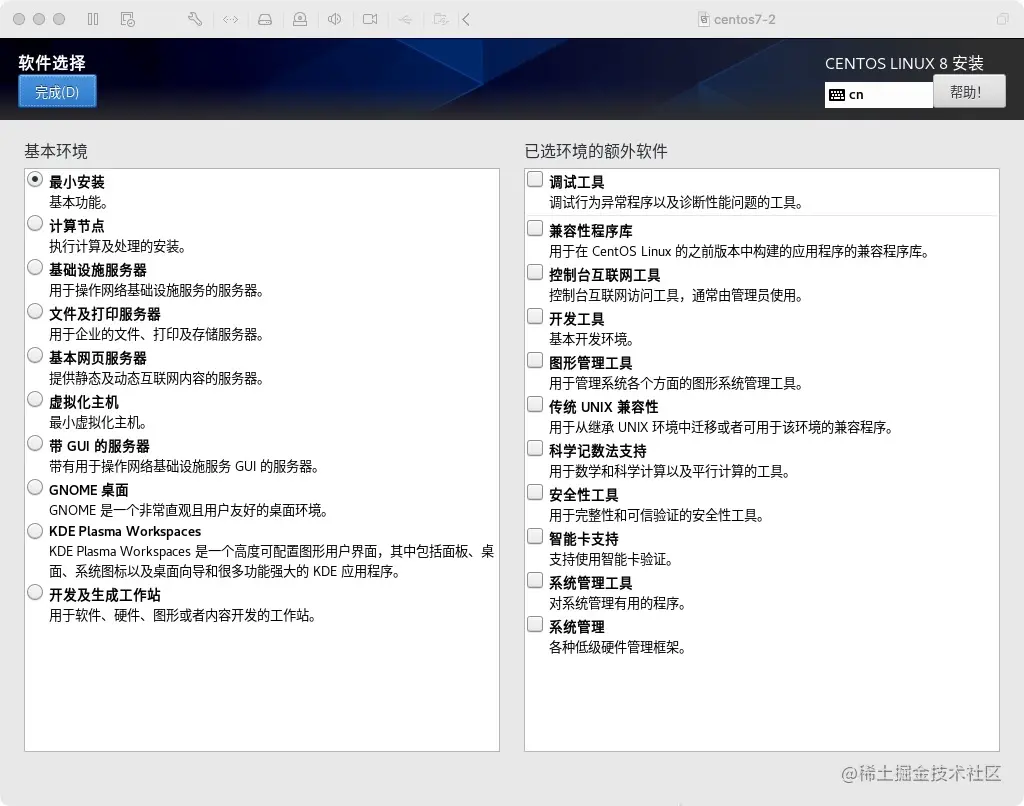The height and width of the screenshot is (806, 1024).
Task: Click description 各种低级硬件管理框架。
Action: coord(617,647)
